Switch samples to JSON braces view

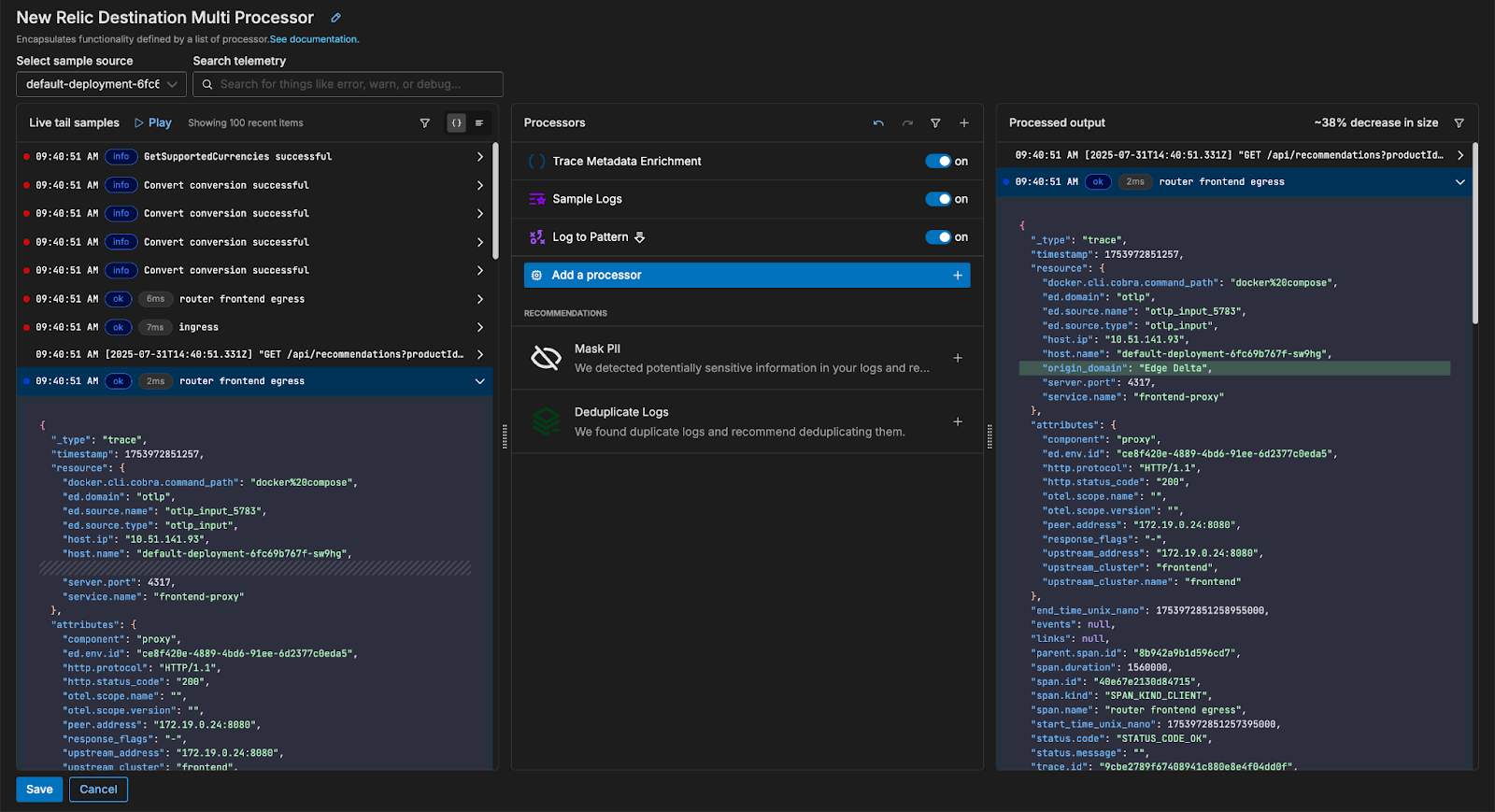pos(456,123)
